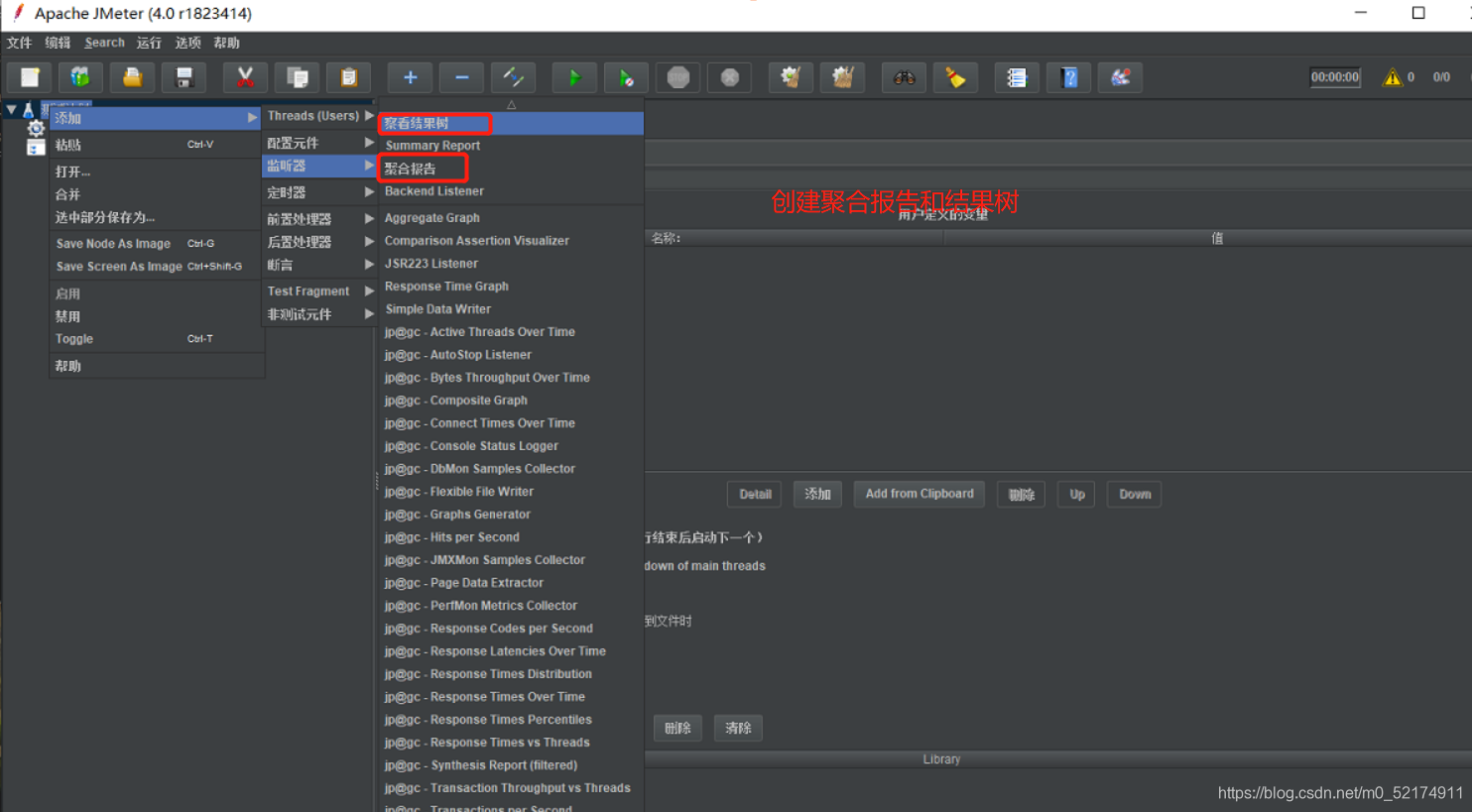The image size is (1472, 812).
Task: Click the Clear results broom icon
Action: [791, 77]
